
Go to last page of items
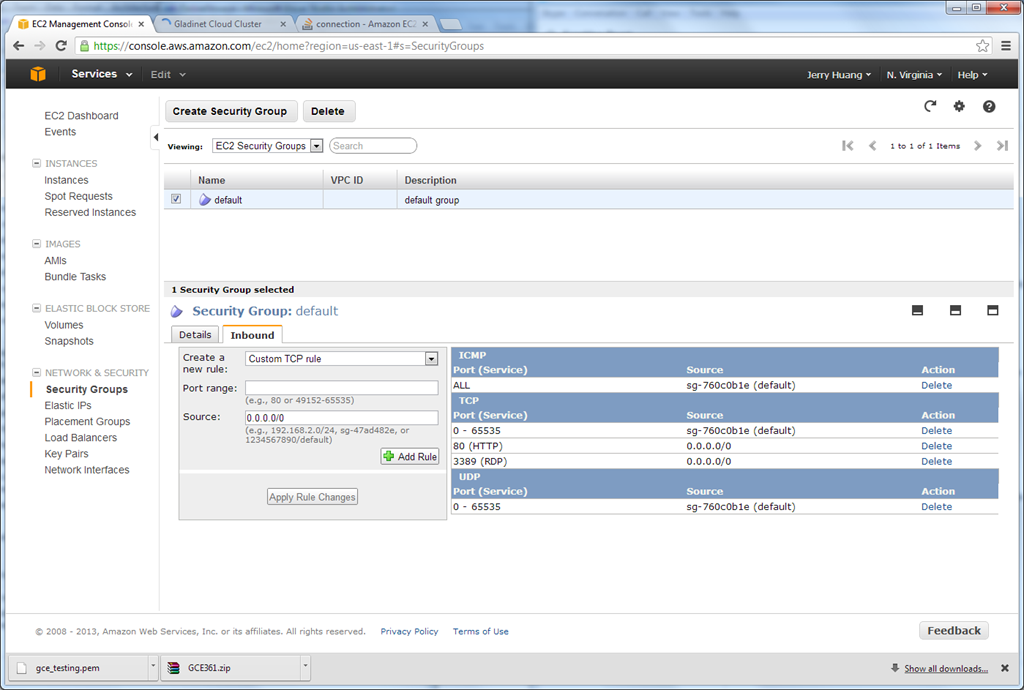(1002, 146)
